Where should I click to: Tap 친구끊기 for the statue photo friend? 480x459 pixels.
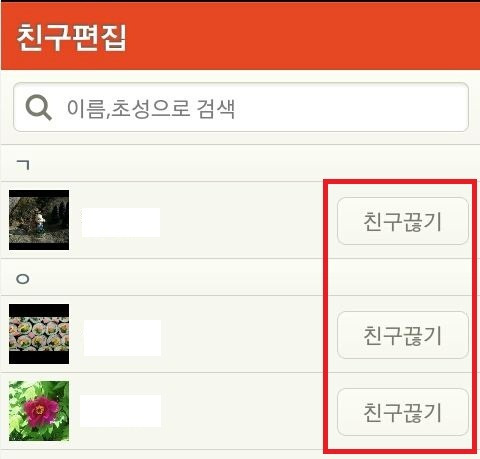pyautogui.click(x=403, y=221)
